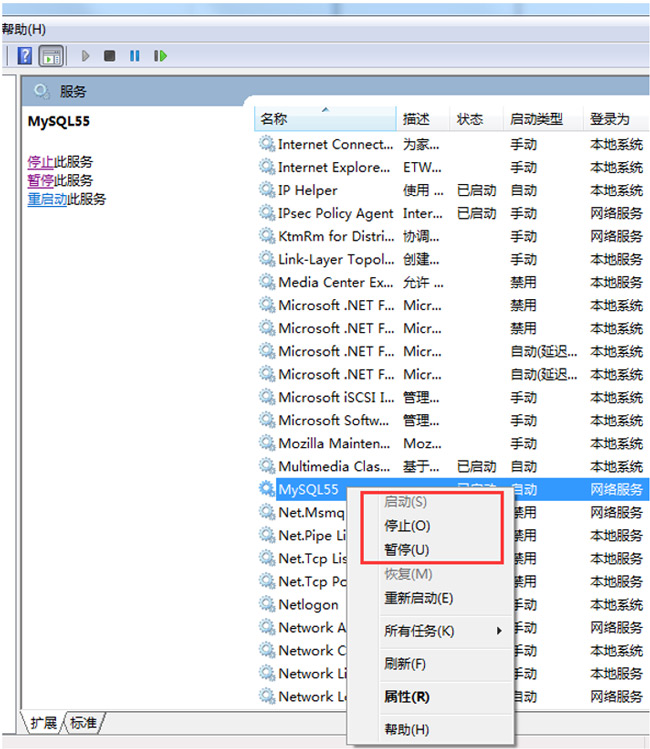Toggle the console tree pane toolbar icon
This screenshot has height=749, width=650.
tap(51, 56)
